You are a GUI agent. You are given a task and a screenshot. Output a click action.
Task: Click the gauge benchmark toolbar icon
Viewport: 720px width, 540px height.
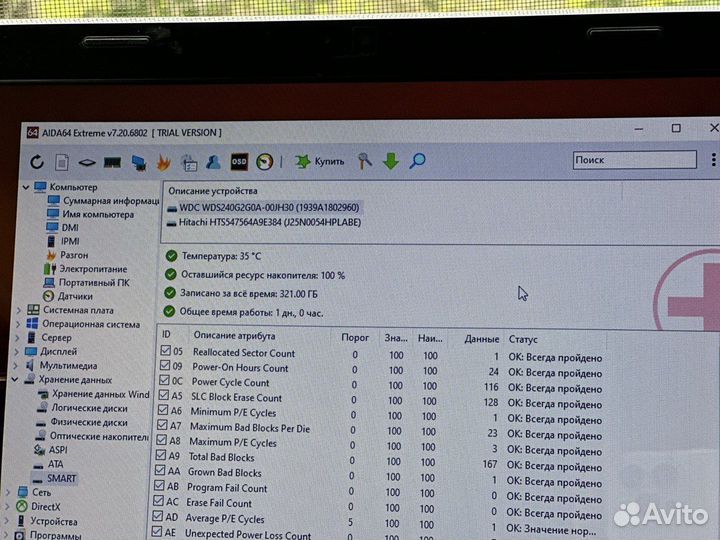(265, 161)
